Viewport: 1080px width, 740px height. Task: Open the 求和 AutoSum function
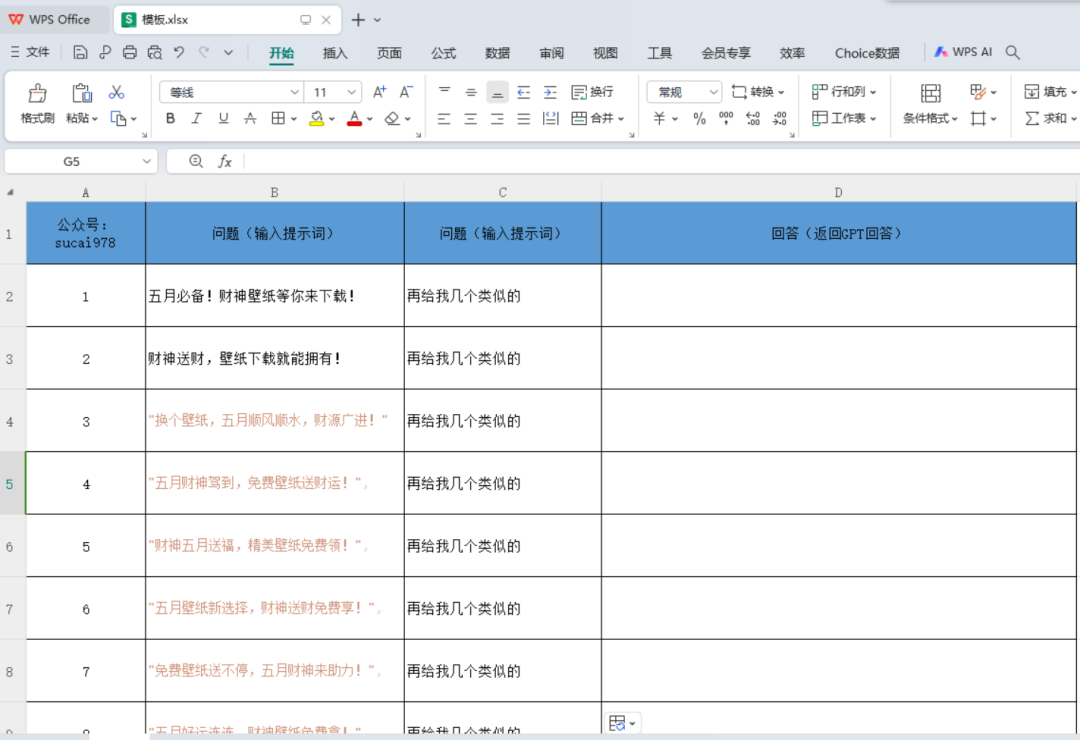point(1052,118)
